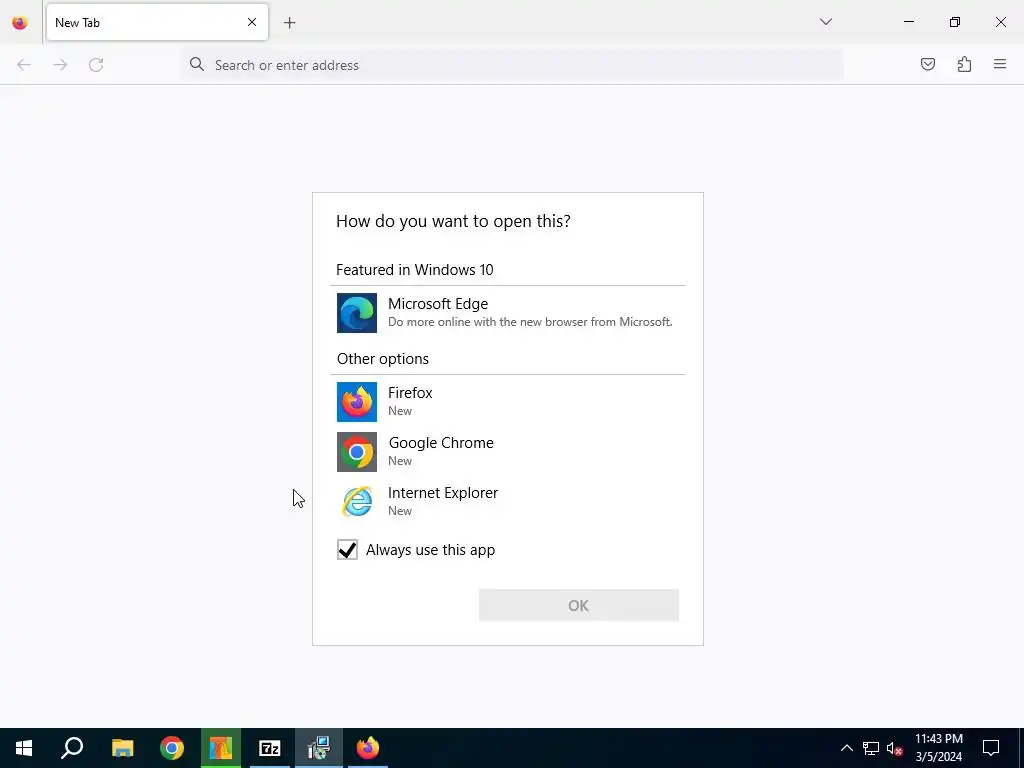Open a new tab with the plus button
The width and height of the screenshot is (1024, 768).
coord(289,23)
